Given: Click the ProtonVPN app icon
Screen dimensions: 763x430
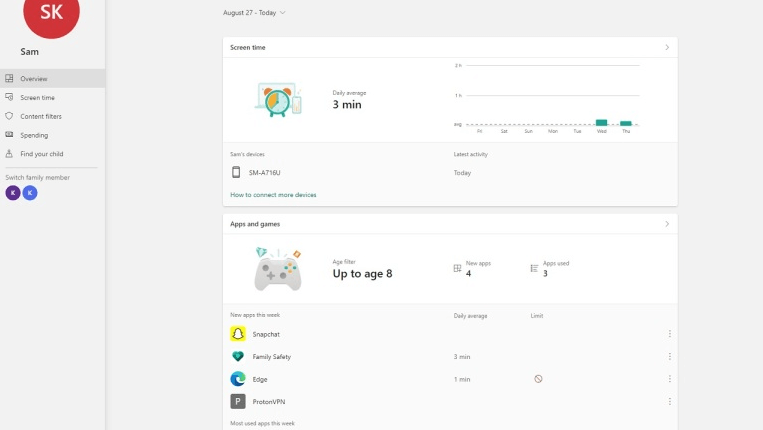Looking at the screenshot, I should (x=238, y=401).
